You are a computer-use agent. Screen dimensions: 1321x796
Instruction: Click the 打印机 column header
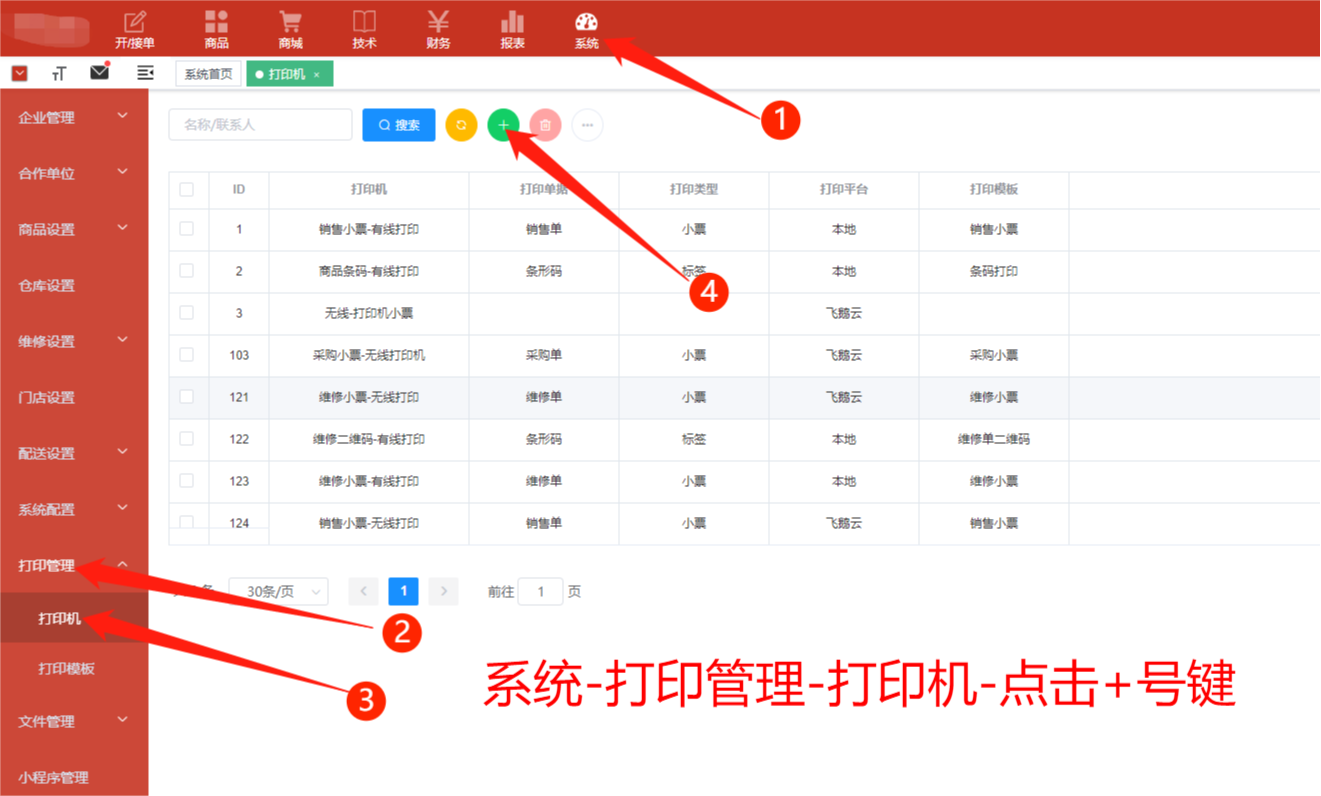coord(369,189)
